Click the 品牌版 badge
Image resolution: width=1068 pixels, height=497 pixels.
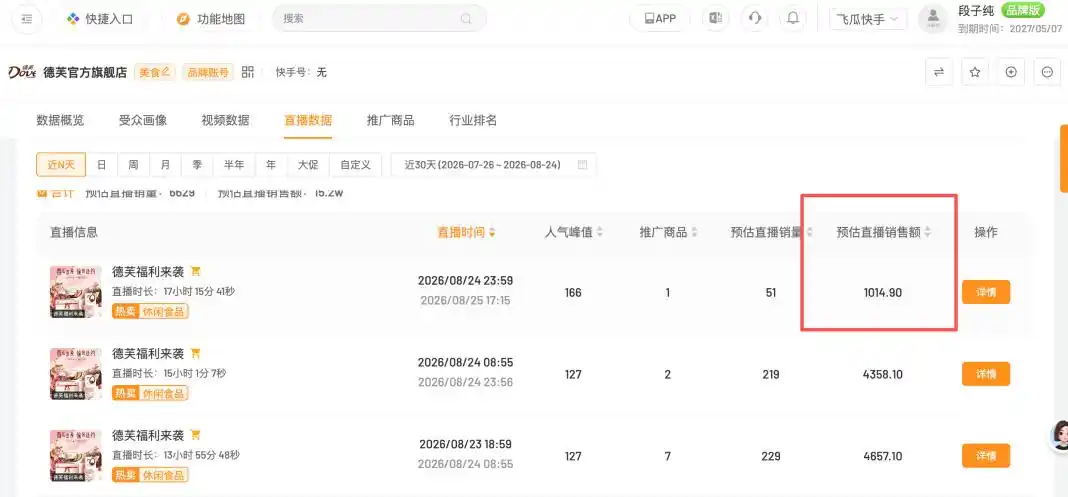click(x=1022, y=10)
